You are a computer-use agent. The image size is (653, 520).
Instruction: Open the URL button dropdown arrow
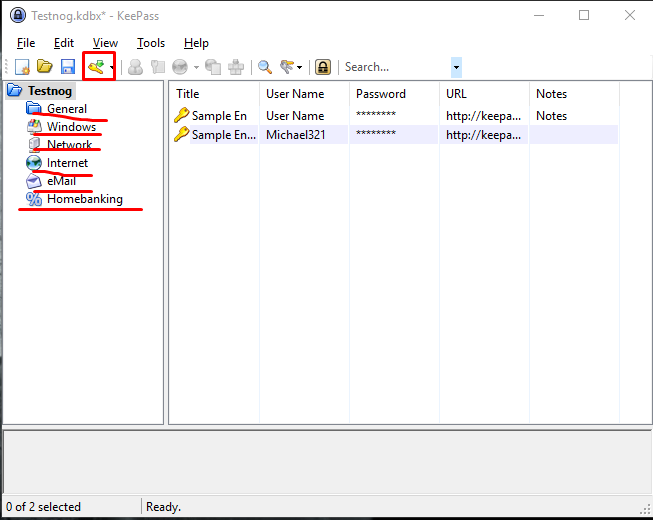(x=196, y=67)
